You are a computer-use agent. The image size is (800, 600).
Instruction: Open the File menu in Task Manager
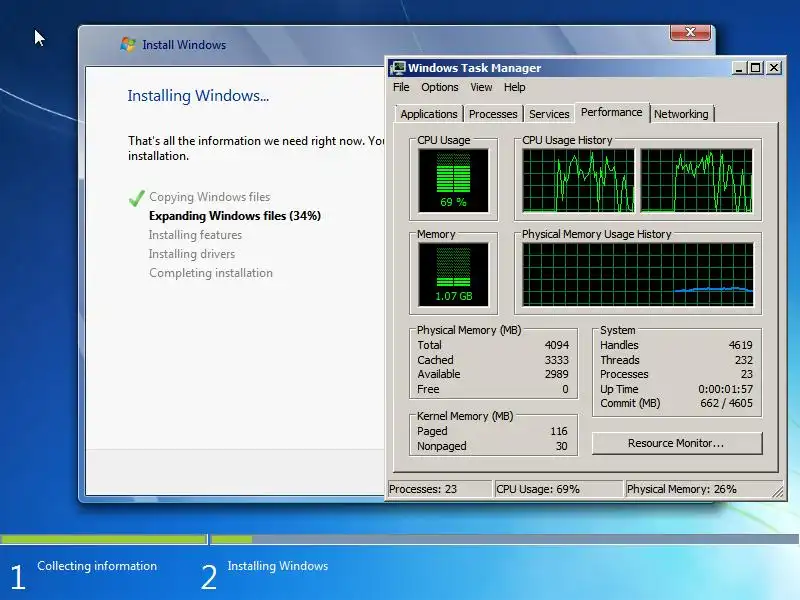click(x=401, y=87)
